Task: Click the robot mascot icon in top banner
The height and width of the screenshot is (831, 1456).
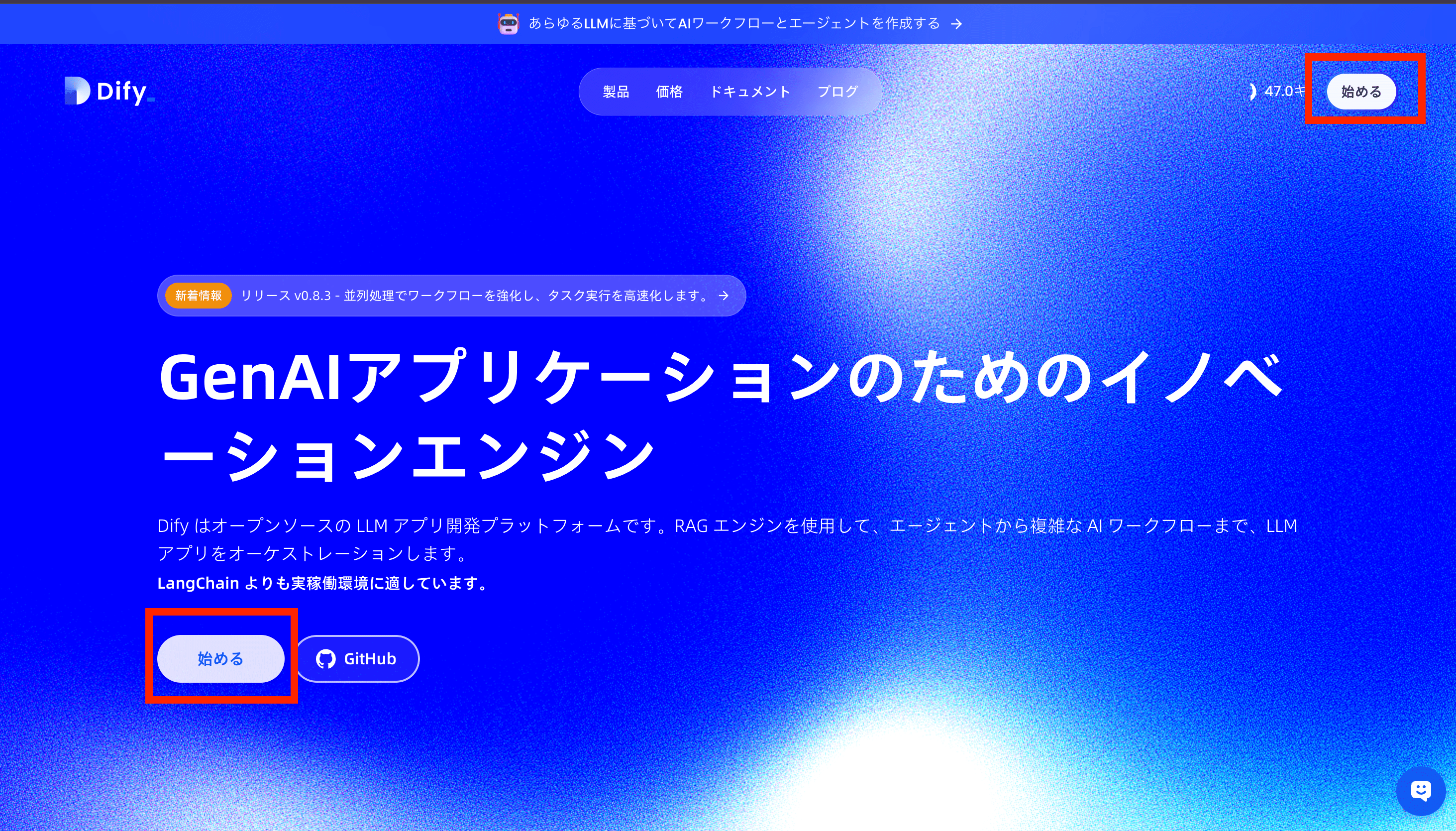Action: 508,23
